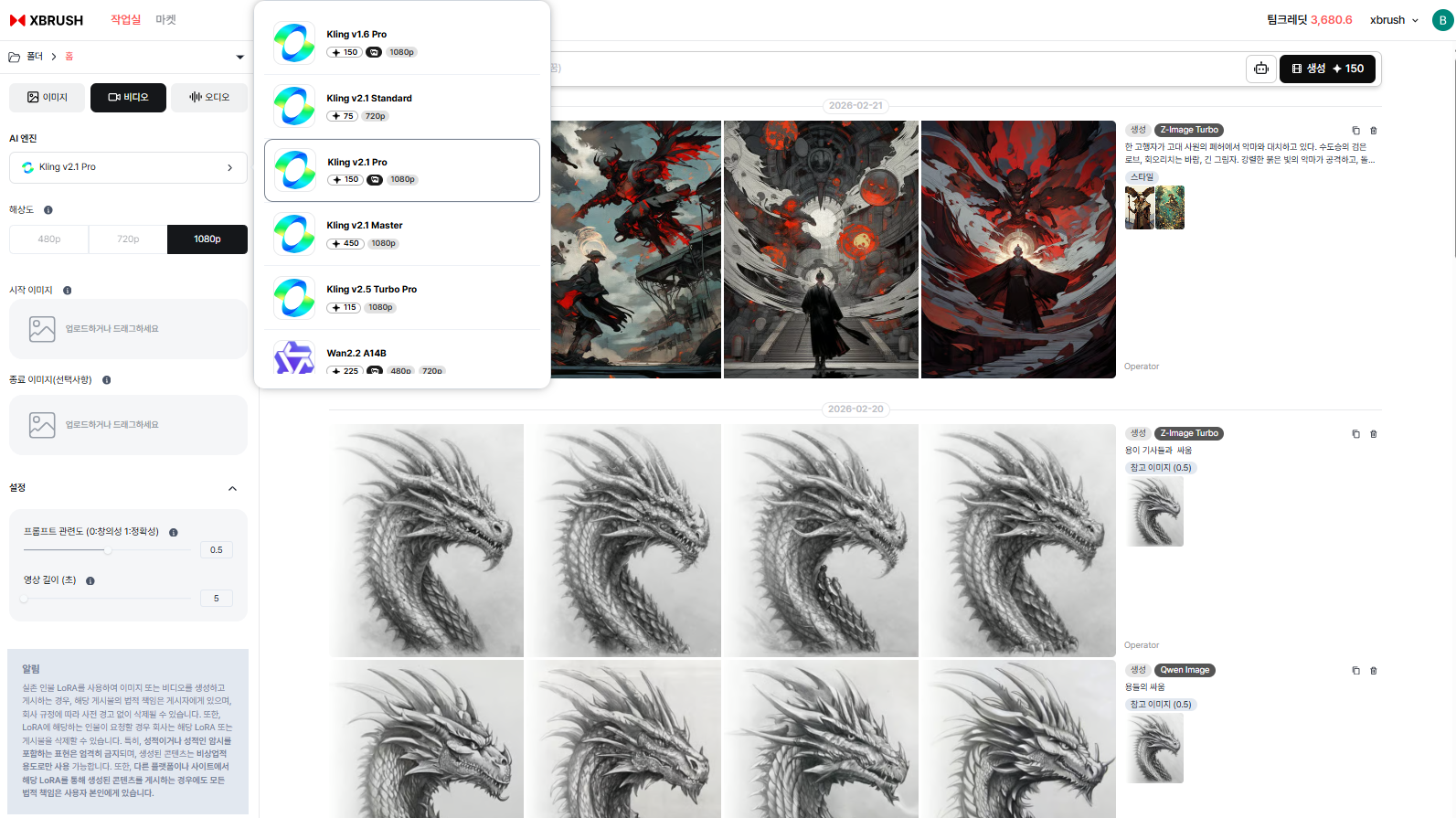Adjust the 프롬프트 관련도 slider
This screenshot has height=818, width=1456.
click(108, 550)
